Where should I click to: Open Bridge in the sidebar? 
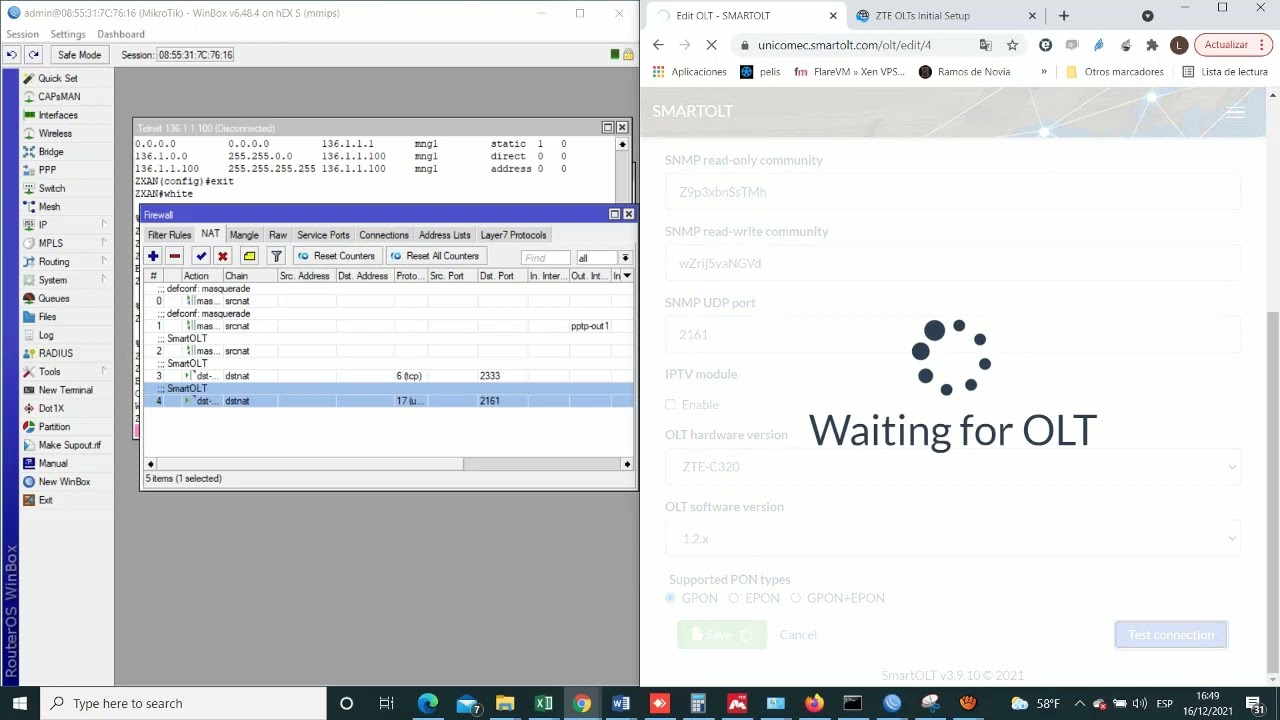51,152
